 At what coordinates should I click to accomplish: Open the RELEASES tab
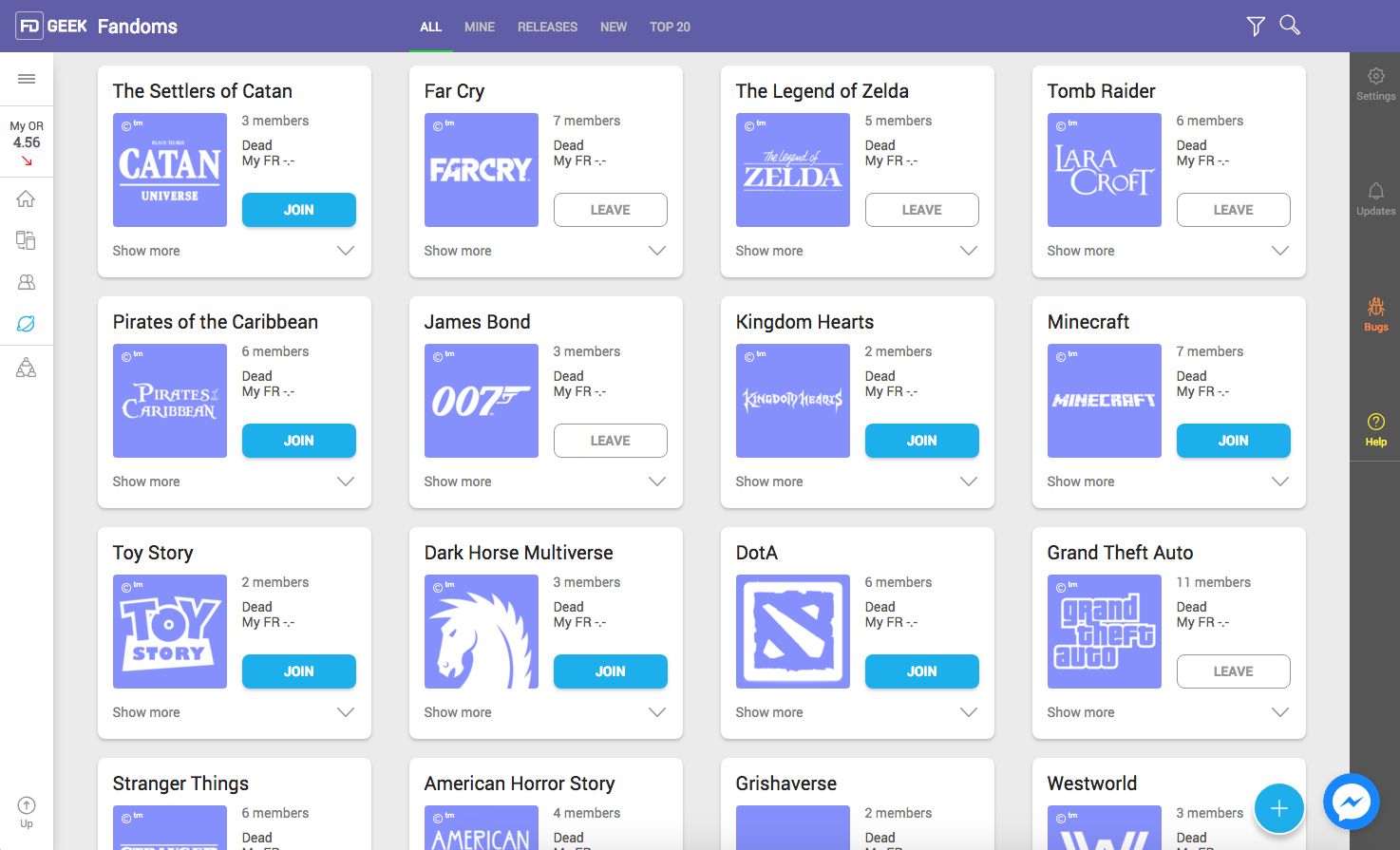(x=547, y=27)
